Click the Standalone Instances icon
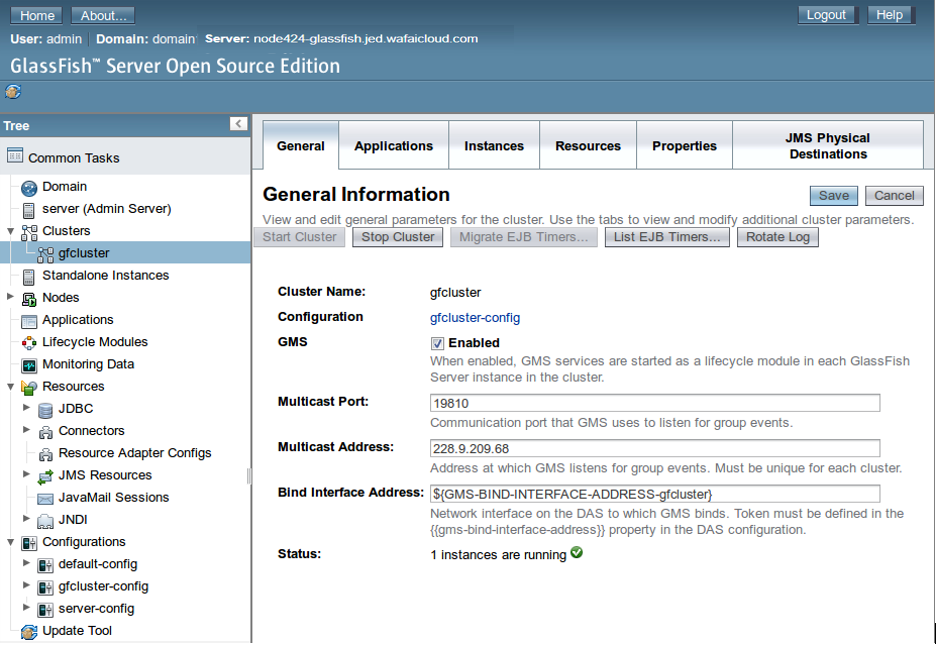The height and width of the screenshot is (648, 937). tap(28, 277)
